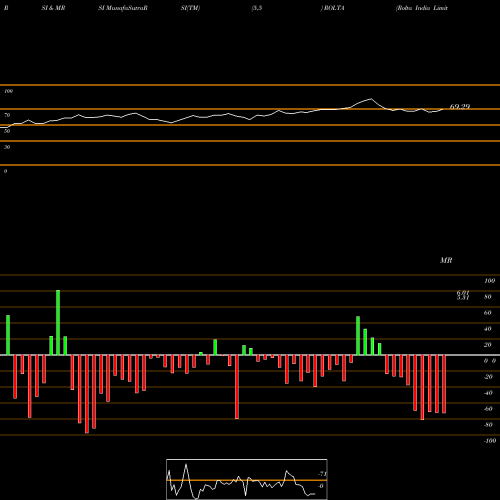This screenshot has width=500, height=500.
Task: Click the '-20' label on MR axis
Action: pyautogui.click(x=488, y=377)
